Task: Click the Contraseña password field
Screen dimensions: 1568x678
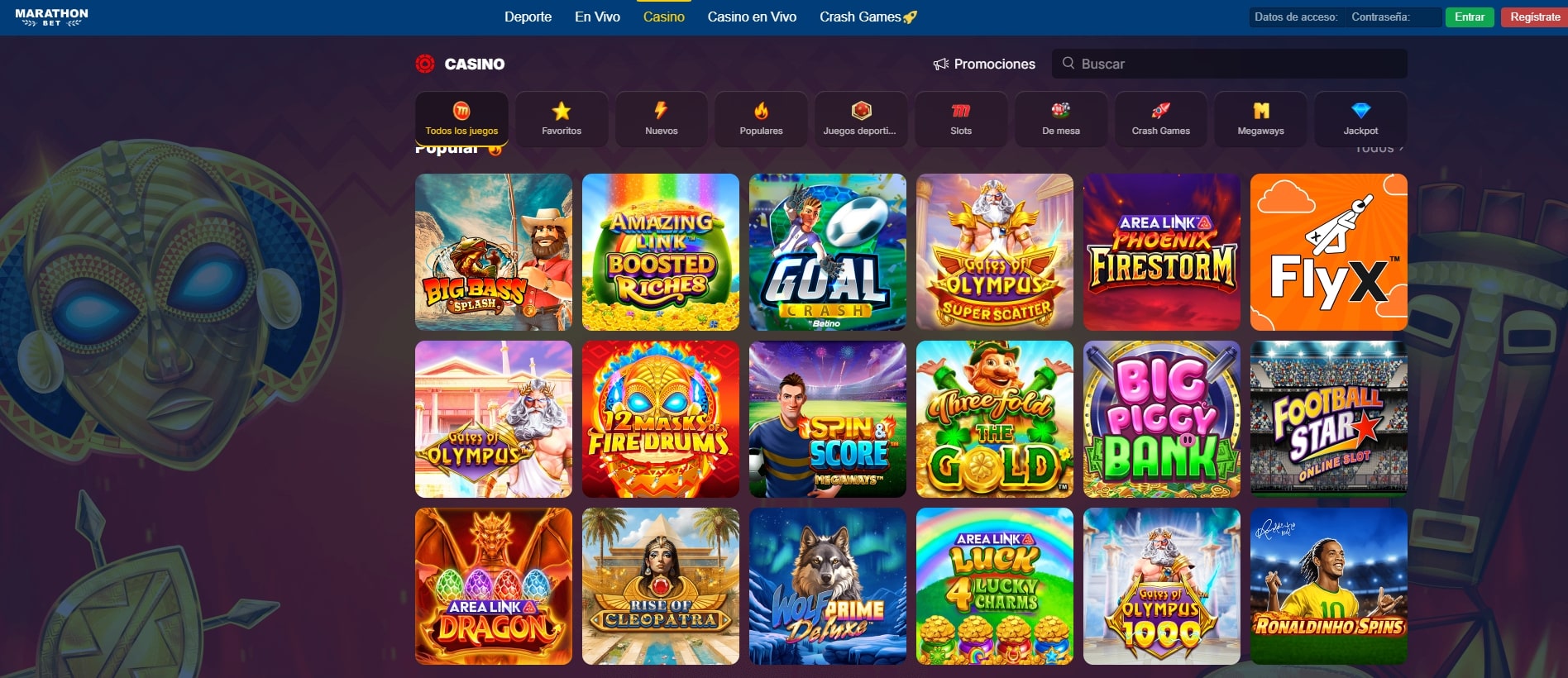Action: 1394,17
